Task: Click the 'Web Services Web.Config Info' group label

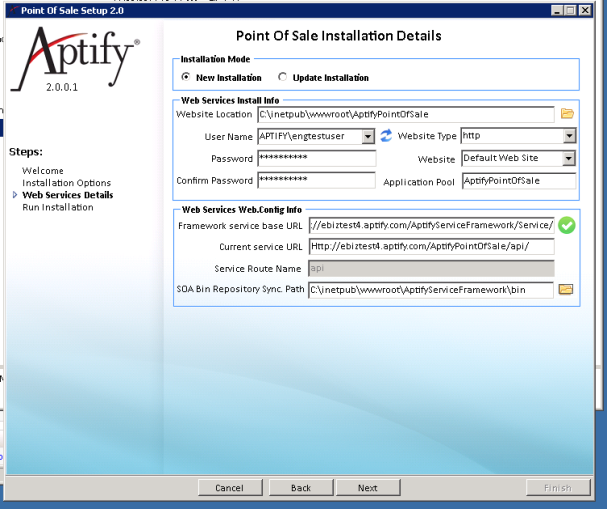Action: (242, 210)
